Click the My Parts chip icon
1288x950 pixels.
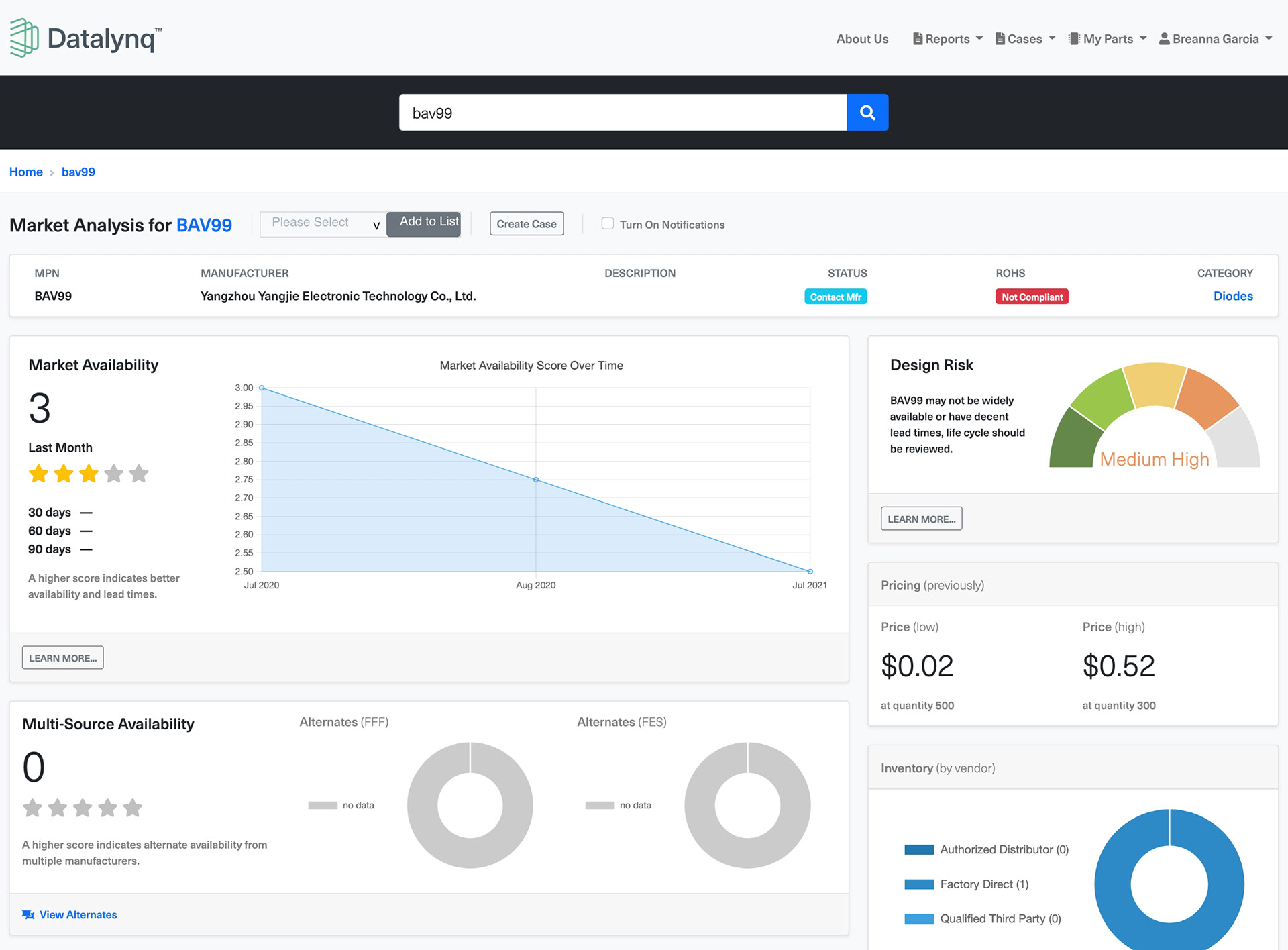pyautogui.click(x=1074, y=39)
